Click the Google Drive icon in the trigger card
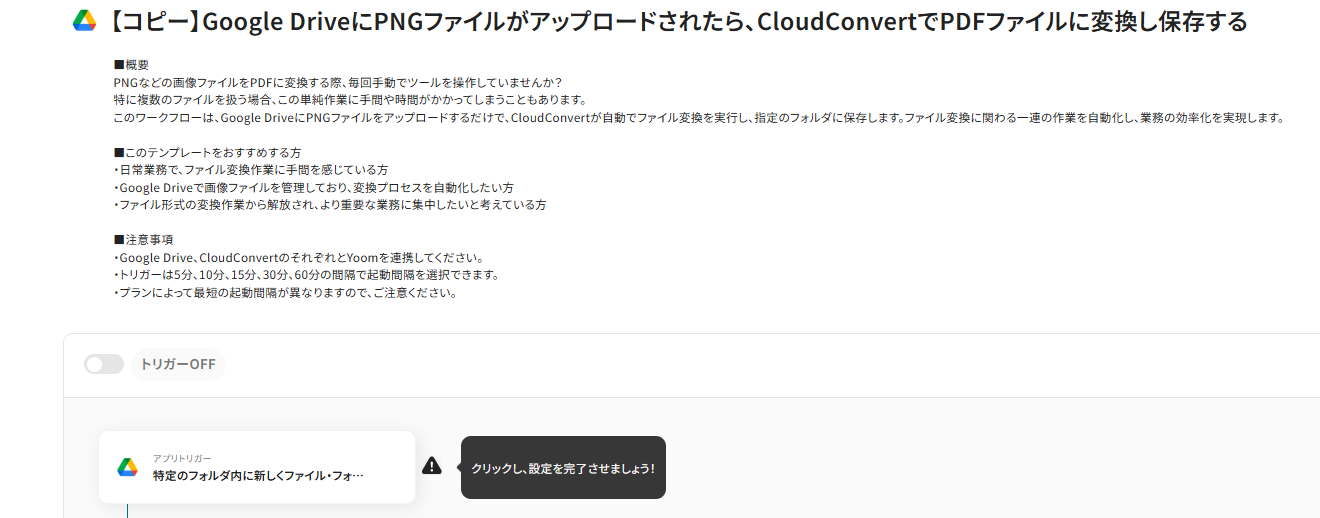The width and height of the screenshot is (1320, 518). (127, 467)
